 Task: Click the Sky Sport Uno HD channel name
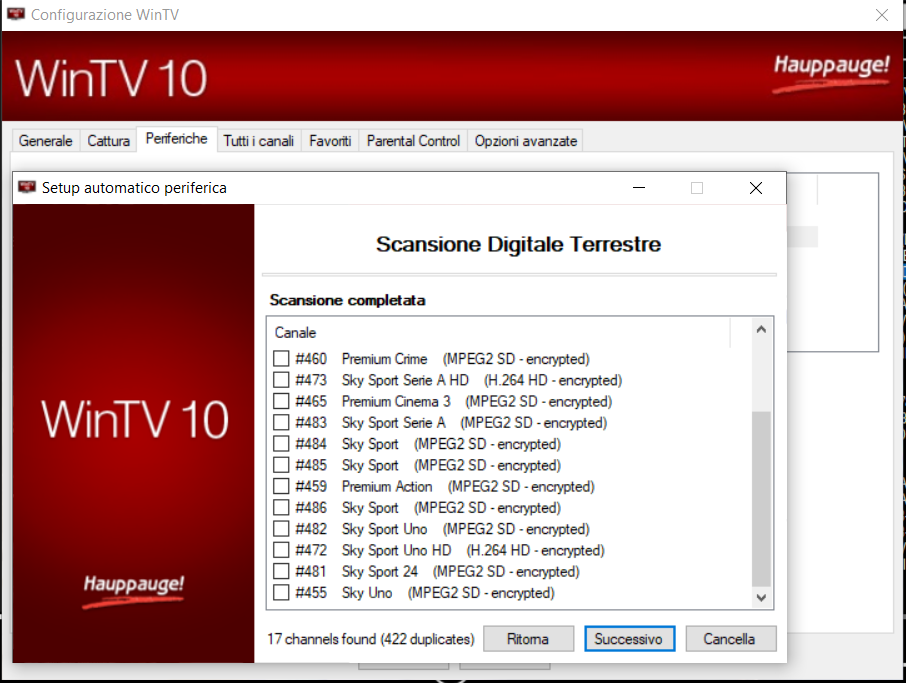[396, 550]
